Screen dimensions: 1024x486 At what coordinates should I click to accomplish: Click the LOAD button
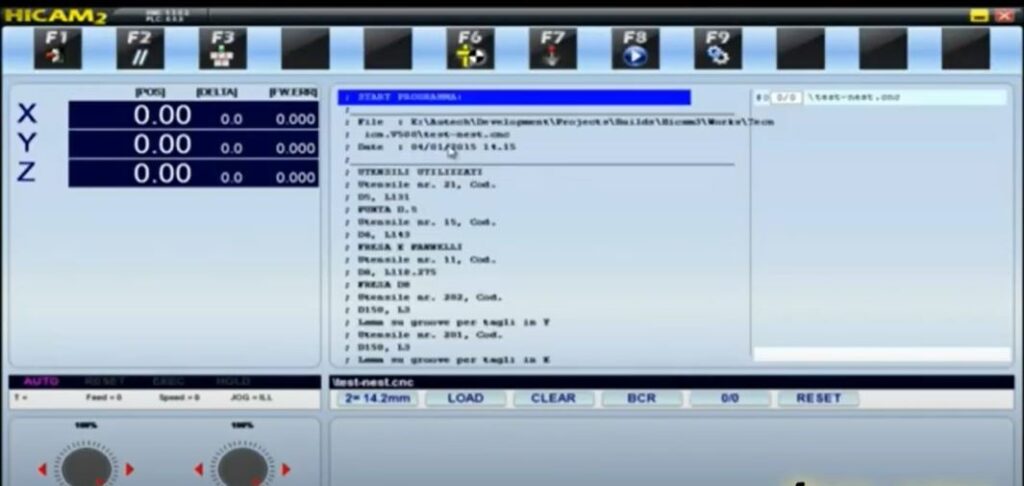tap(465, 398)
